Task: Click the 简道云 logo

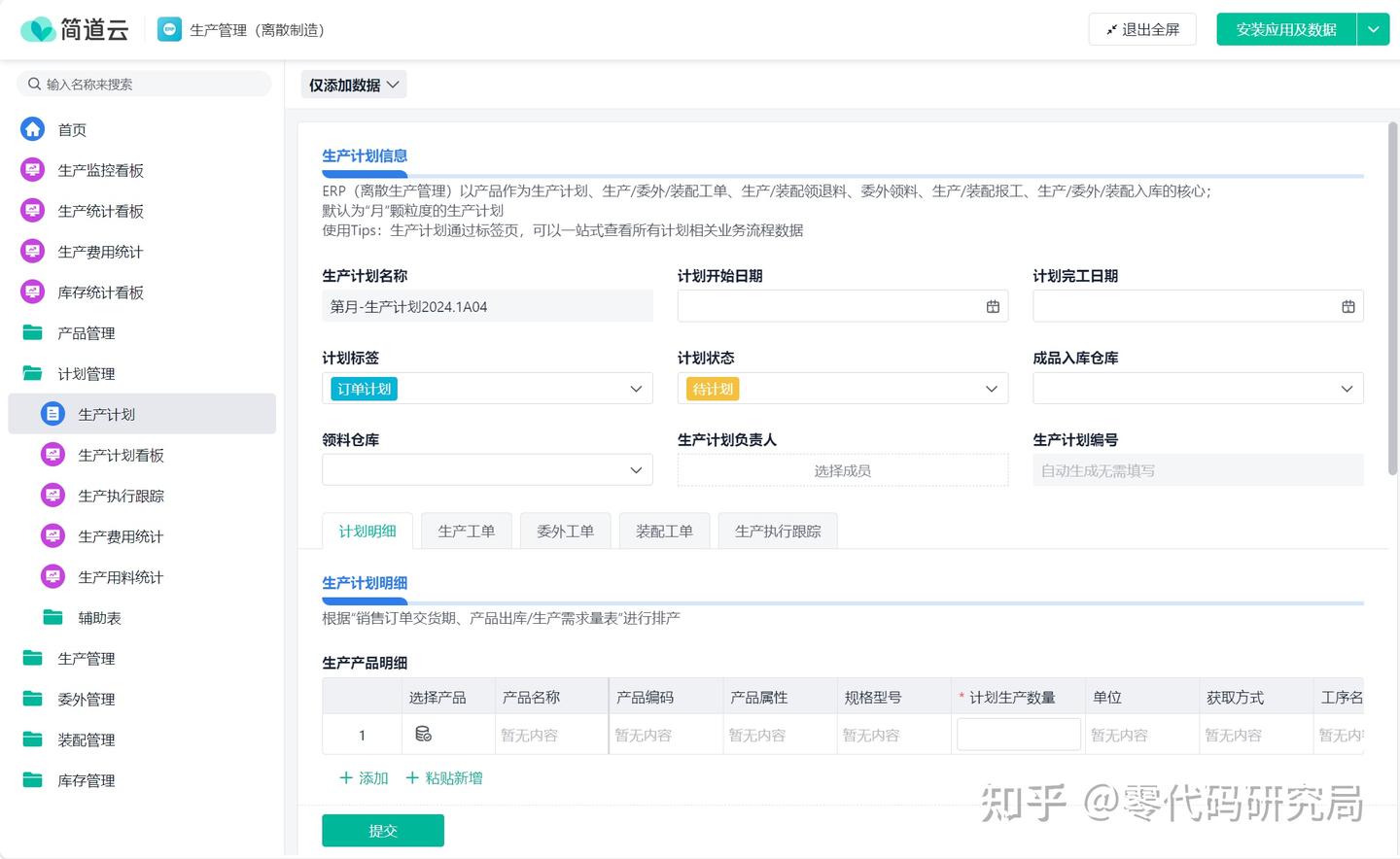Action: [75, 30]
